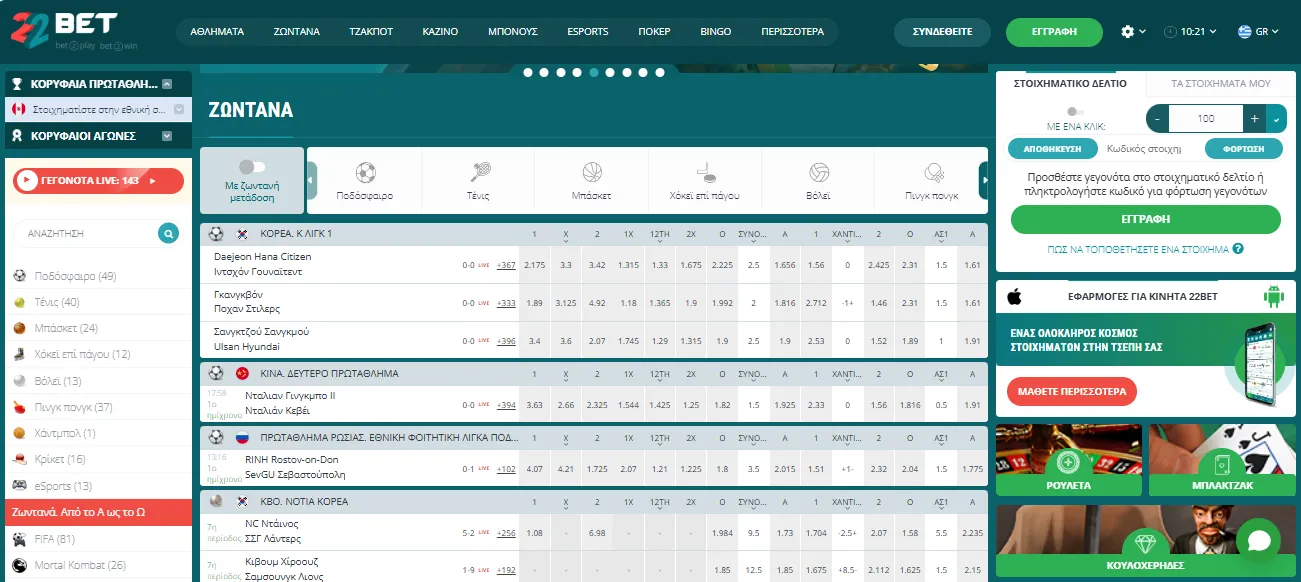Select the first carousel dot
The width and height of the screenshot is (1301, 582).
(529, 72)
